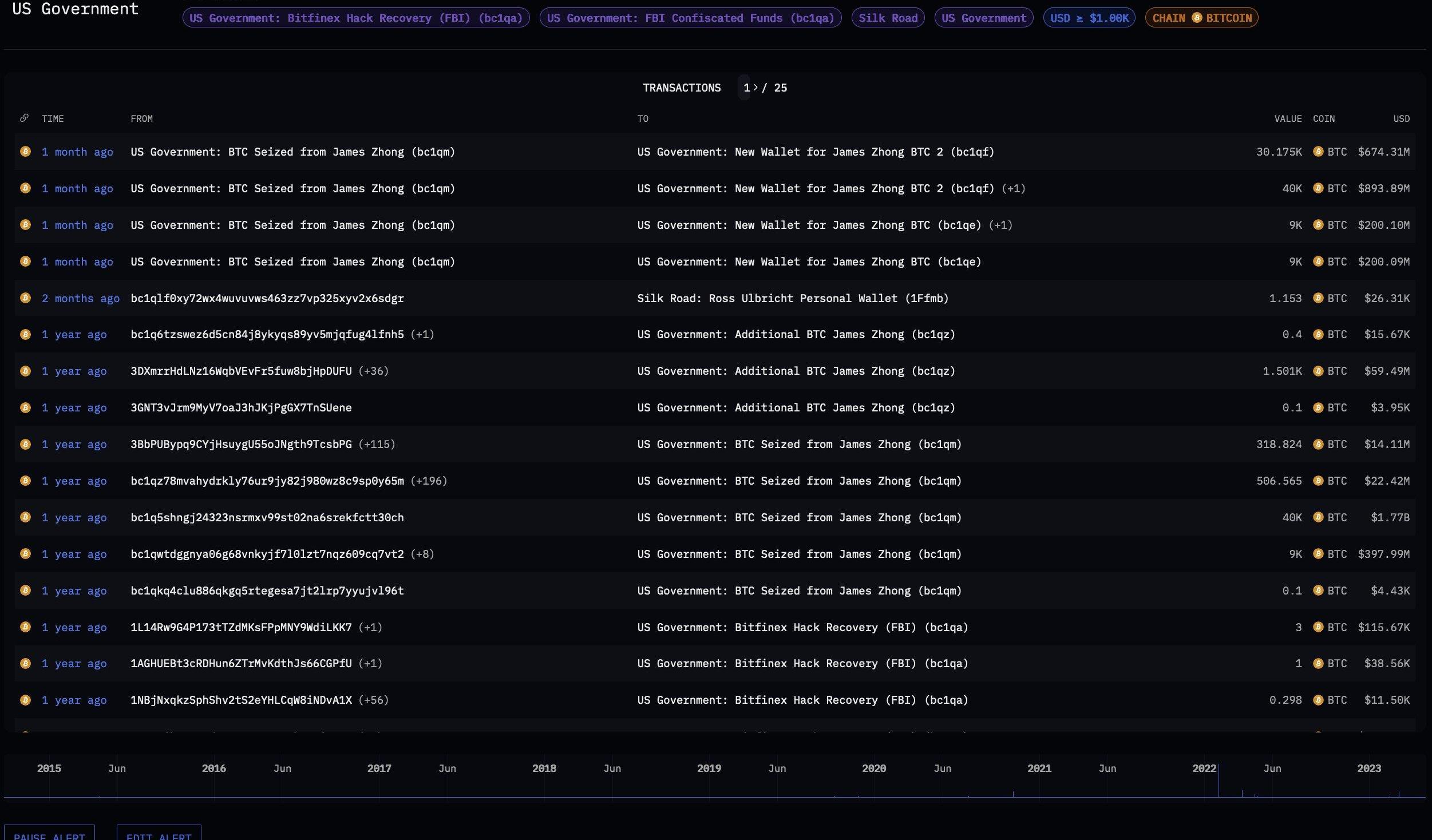Viewport: 1432px width, 840px height.
Task: Expand (+1) recipients on $200.10M row
Action: click(1000, 225)
